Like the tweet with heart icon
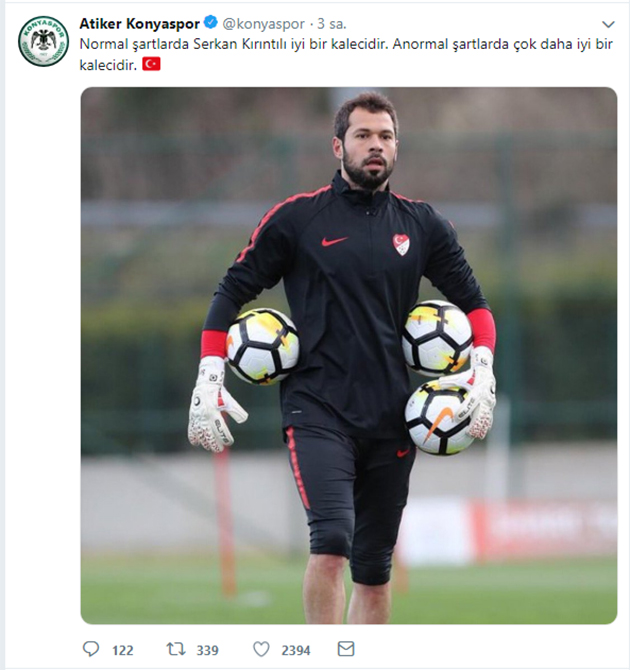 261,649
